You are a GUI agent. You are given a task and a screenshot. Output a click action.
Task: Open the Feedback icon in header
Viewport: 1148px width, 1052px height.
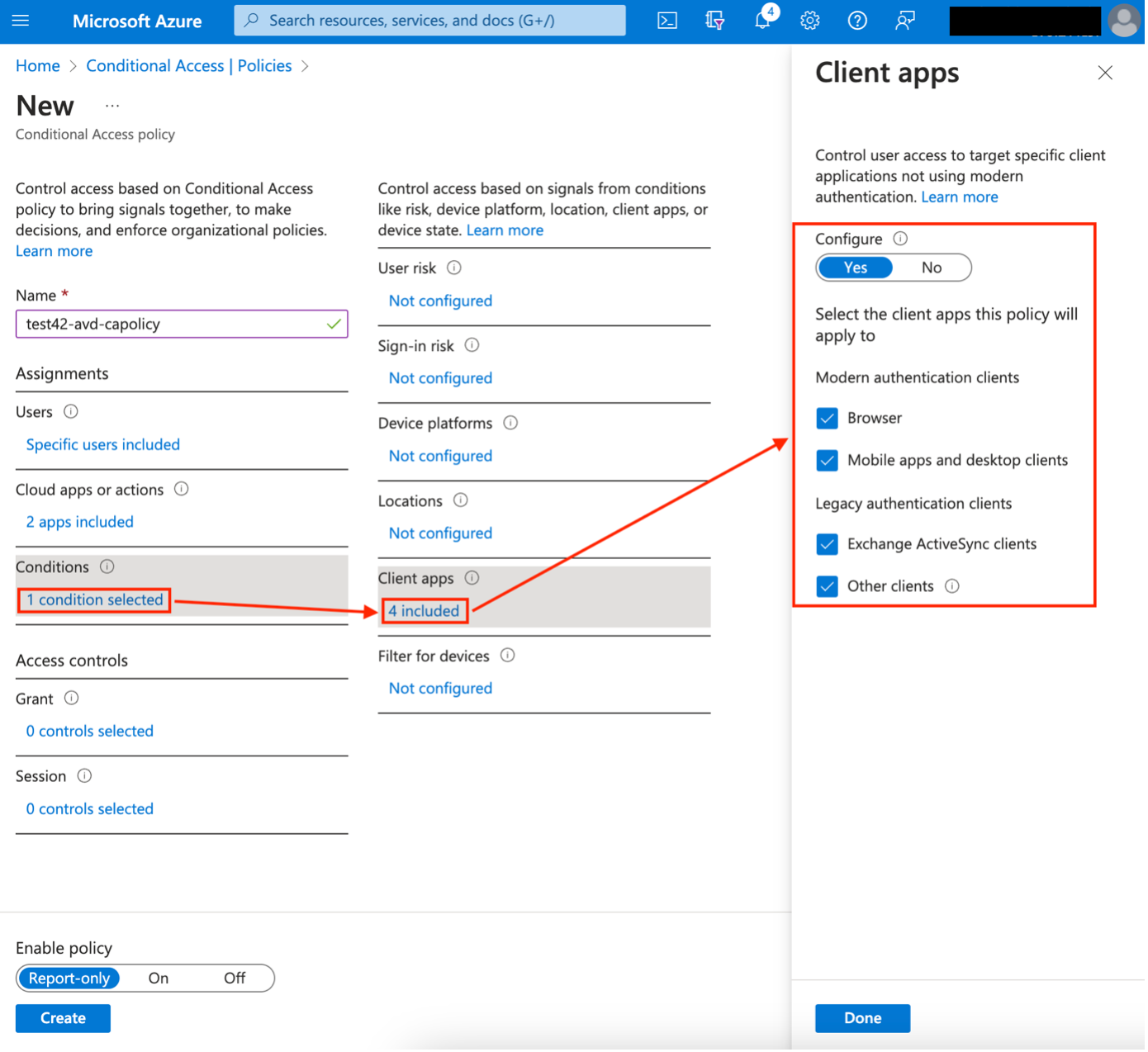tap(905, 21)
